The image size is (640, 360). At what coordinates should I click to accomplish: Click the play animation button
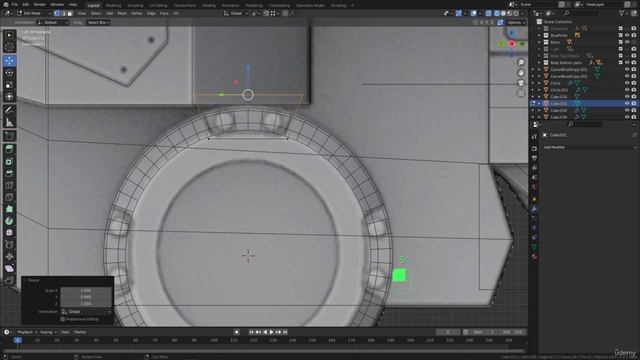pos(272,332)
